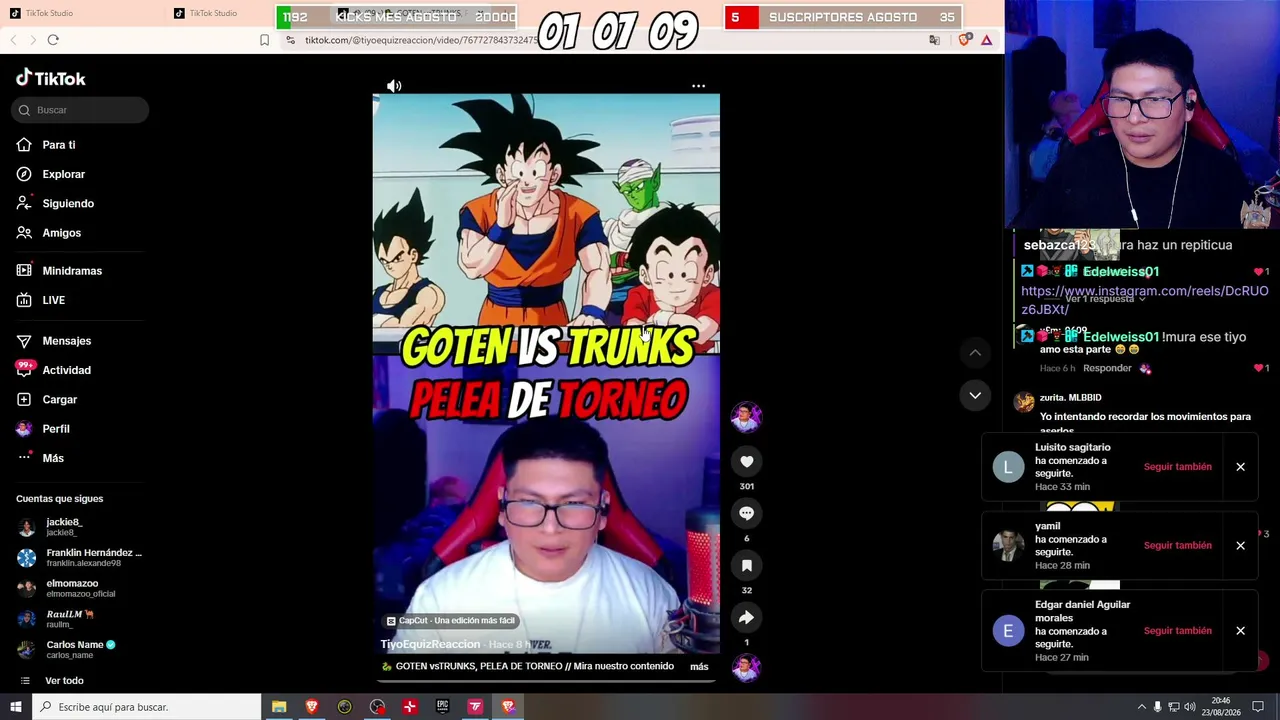Open the Brave Shields lion icon
Image resolution: width=1280 pixels, height=720 pixels.
964,40
